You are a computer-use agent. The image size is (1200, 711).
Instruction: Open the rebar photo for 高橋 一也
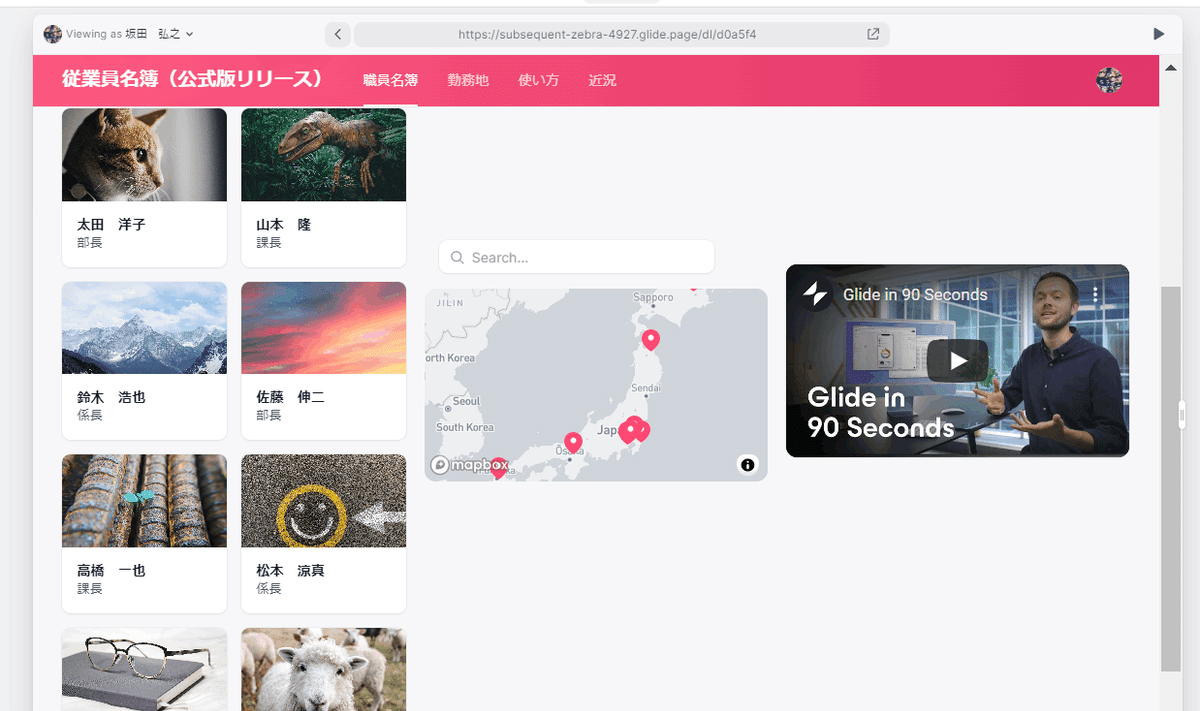(144, 501)
